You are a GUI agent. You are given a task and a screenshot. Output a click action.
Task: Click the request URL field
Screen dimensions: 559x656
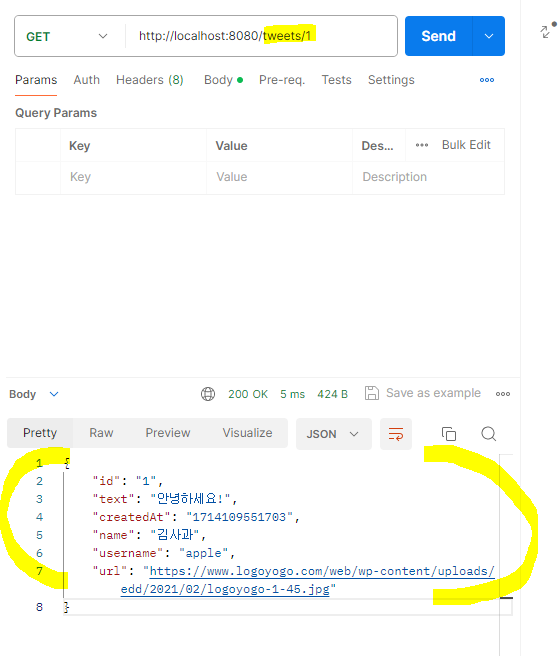tap(262, 36)
